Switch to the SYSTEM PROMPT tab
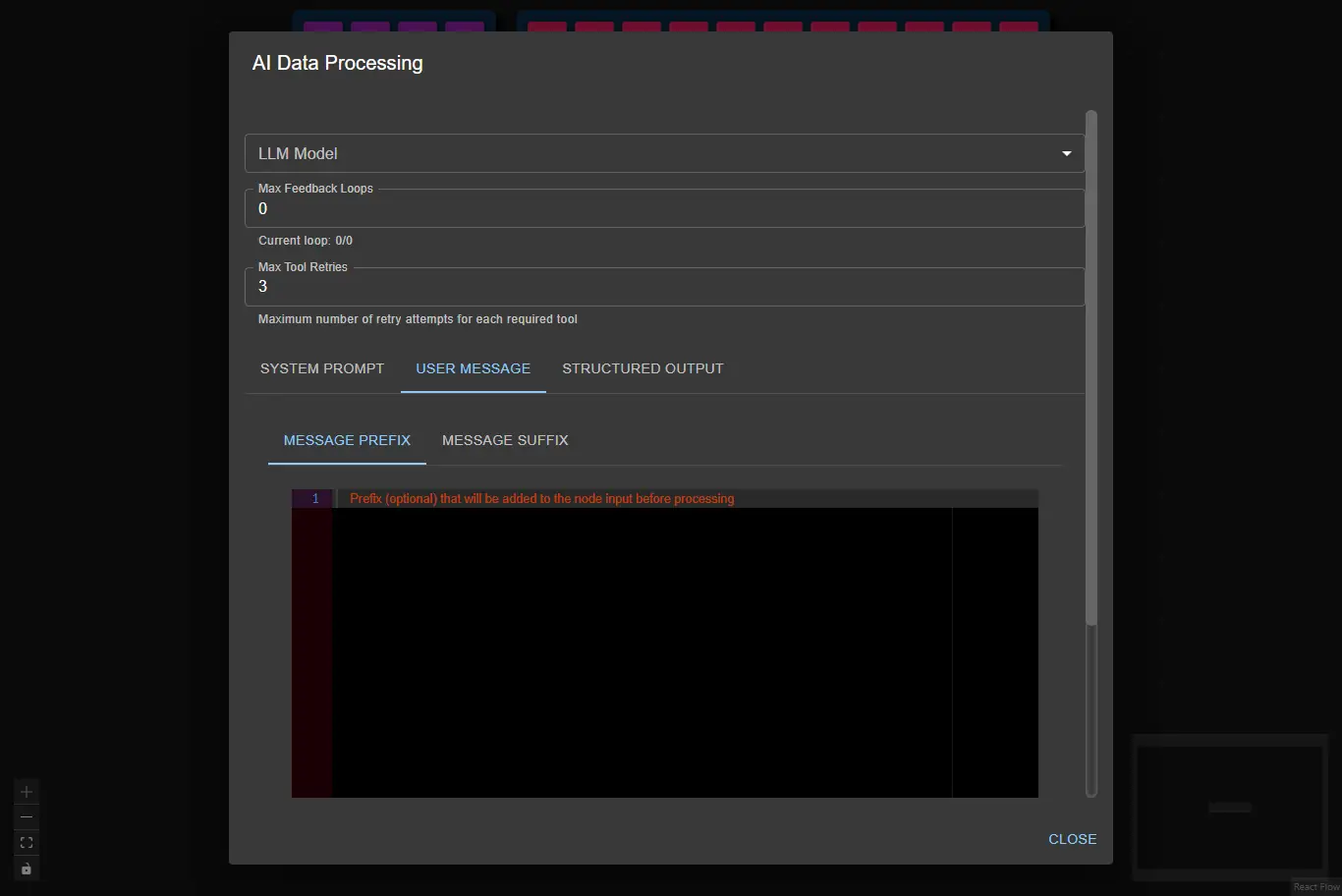1342x896 pixels. [x=321, y=368]
